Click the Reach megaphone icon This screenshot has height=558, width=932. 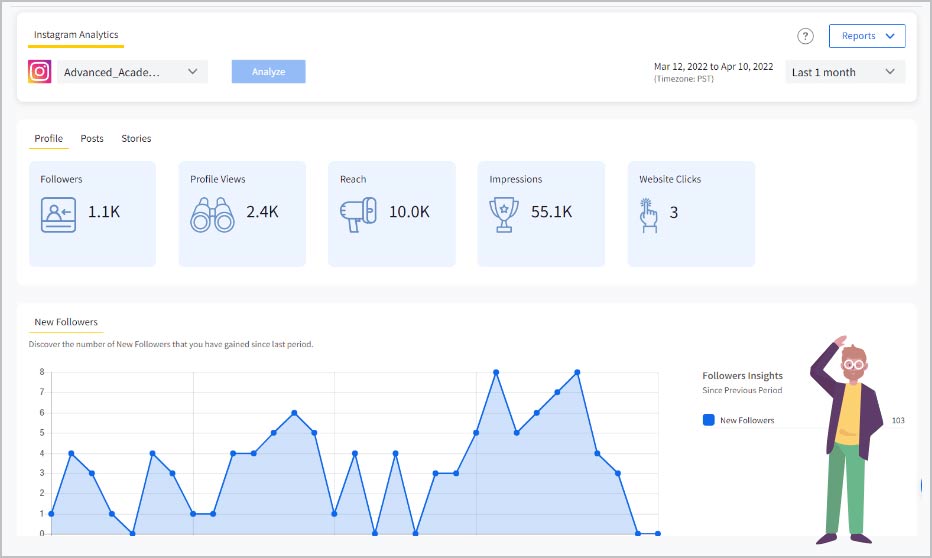pyautogui.click(x=358, y=214)
